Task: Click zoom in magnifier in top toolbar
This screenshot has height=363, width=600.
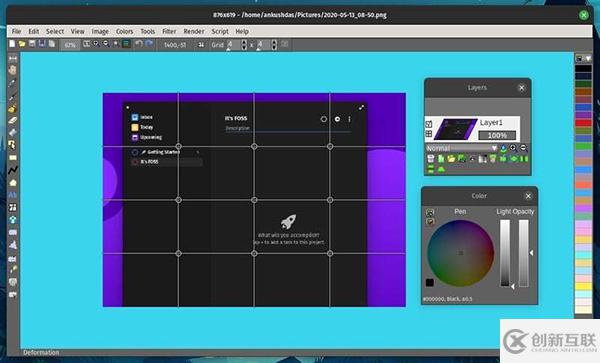Action: point(96,44)
